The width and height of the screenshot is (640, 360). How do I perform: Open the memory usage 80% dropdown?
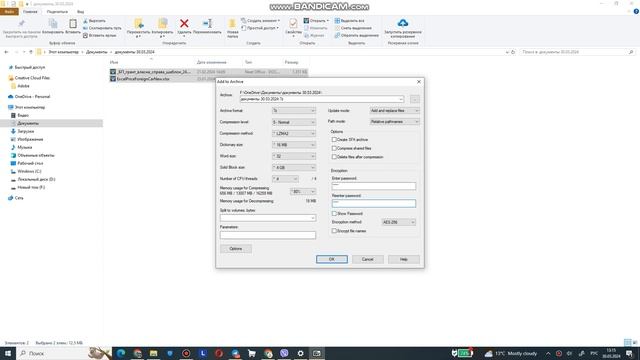click(x=303, y=191)
